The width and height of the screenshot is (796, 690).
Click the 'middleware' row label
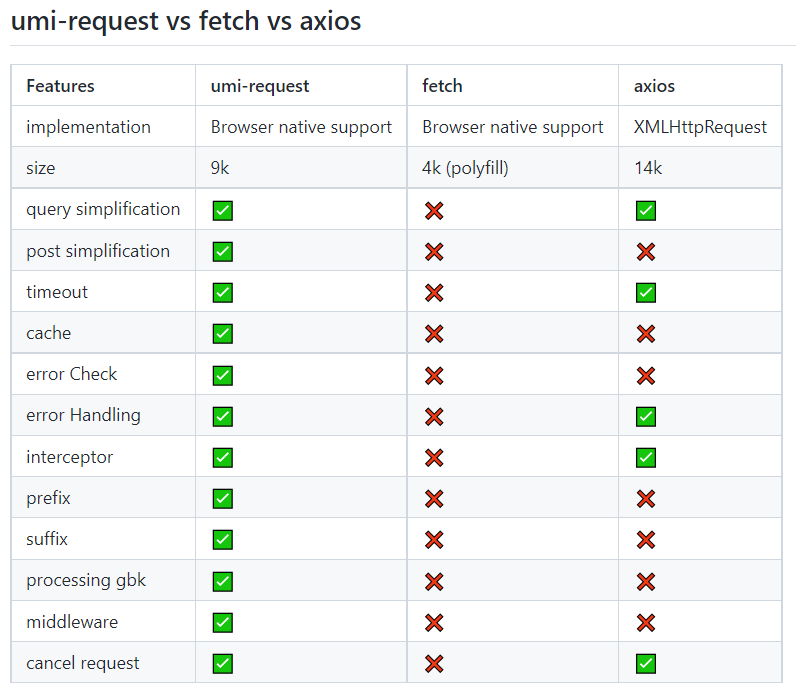pos(72,622)
